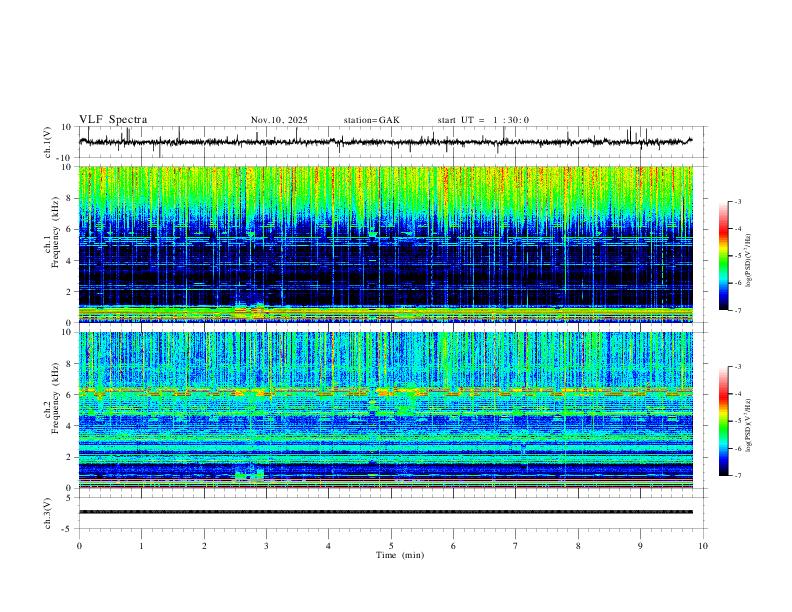
Task: Click time axis tick label "9"
Action: pyautogui.click(x=640, y=546)
